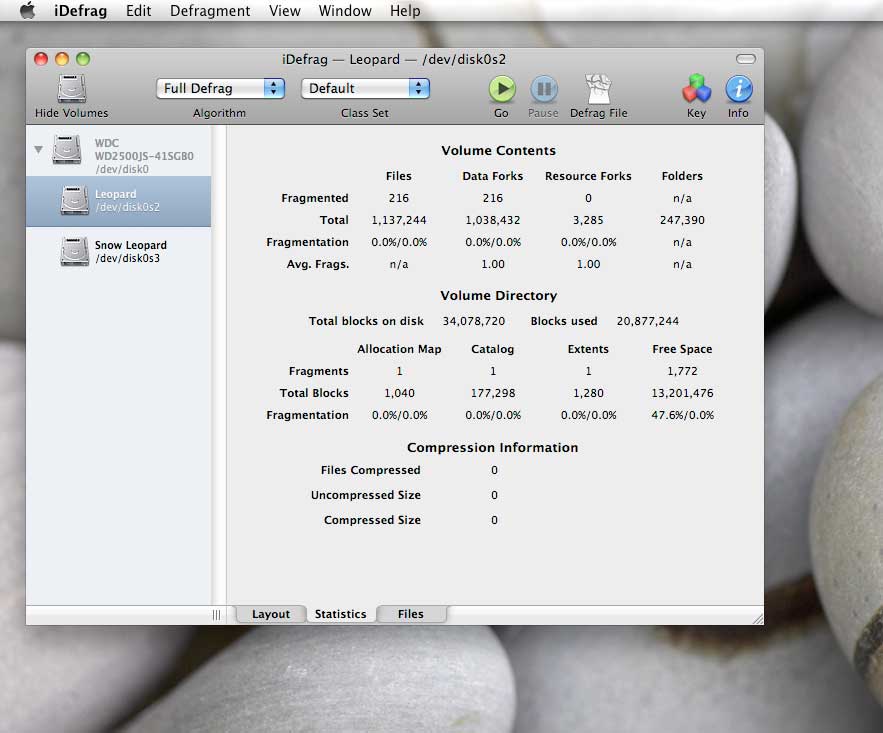Click the sidebar splitter resize handle
Viewport: 883px width, 733px height.
point(216,615)
